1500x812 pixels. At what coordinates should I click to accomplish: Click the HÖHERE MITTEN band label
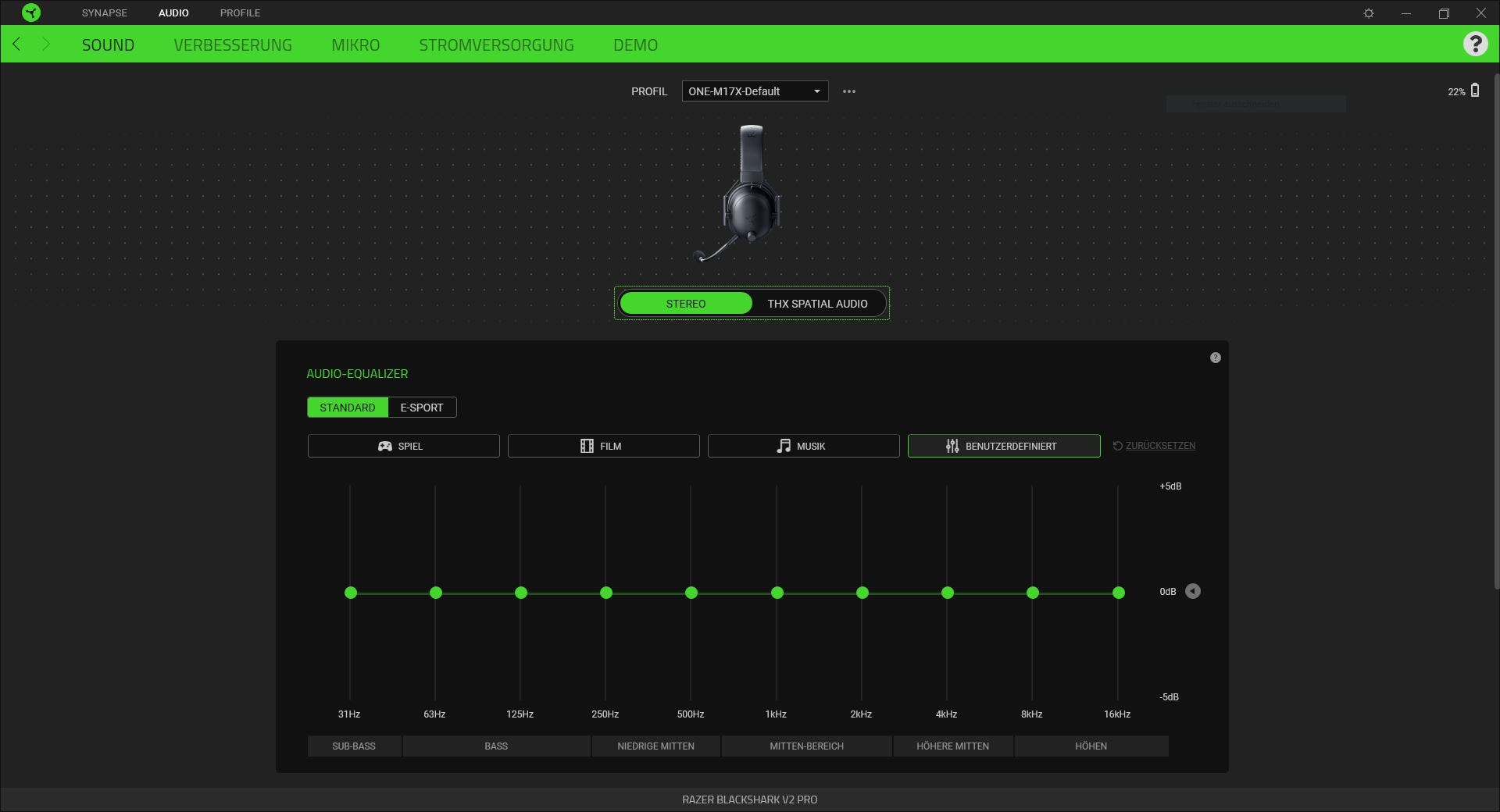[953, 746]
